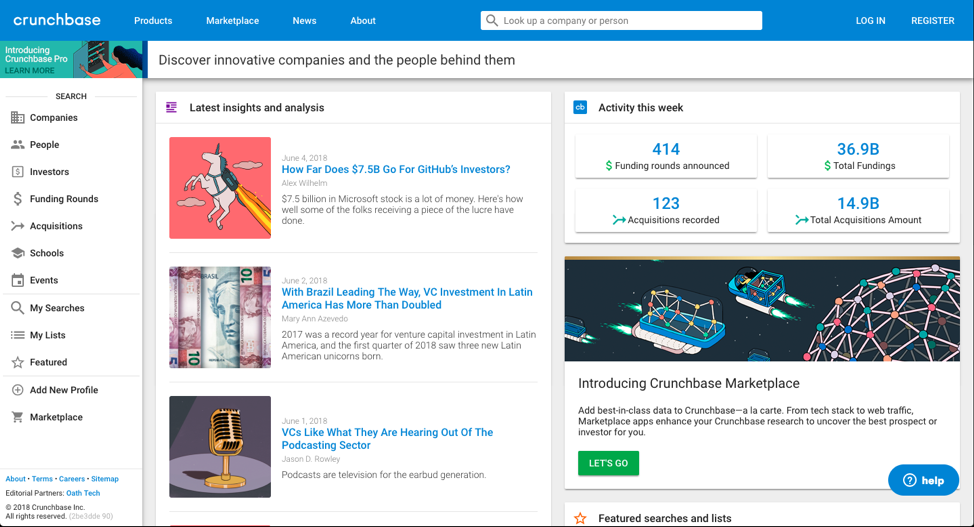Screen dimensions: 974x527
Task: Open the About menu in header
Action: click(363, 21)
